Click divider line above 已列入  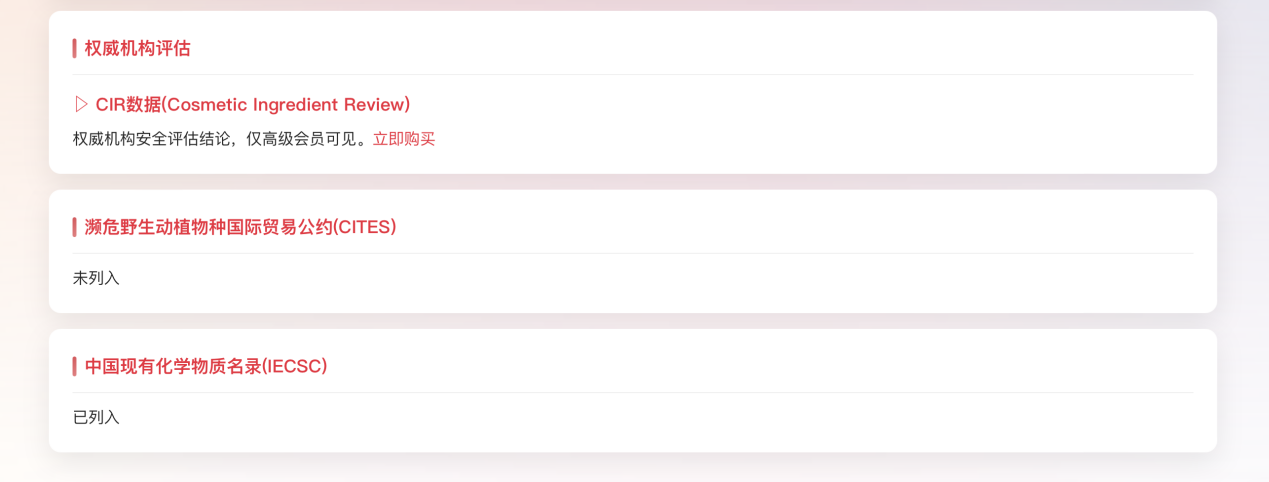tap(632, 393)
